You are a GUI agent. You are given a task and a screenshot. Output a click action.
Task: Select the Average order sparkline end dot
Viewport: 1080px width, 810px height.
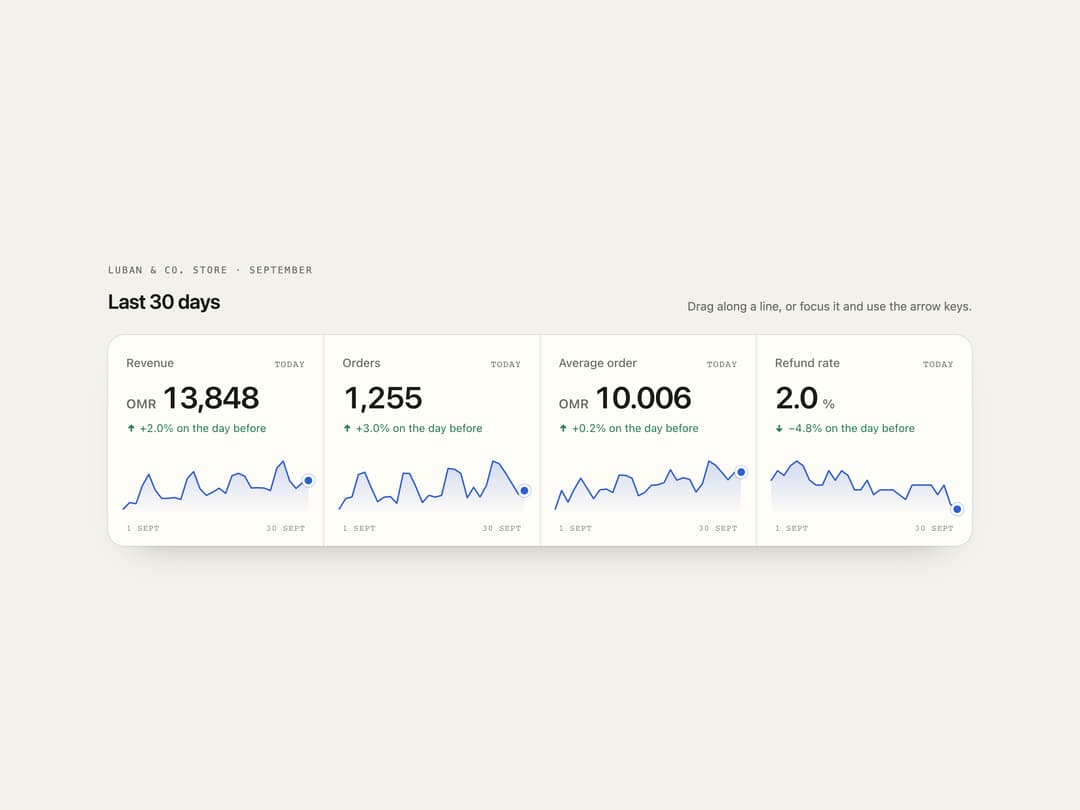[741, 472]
